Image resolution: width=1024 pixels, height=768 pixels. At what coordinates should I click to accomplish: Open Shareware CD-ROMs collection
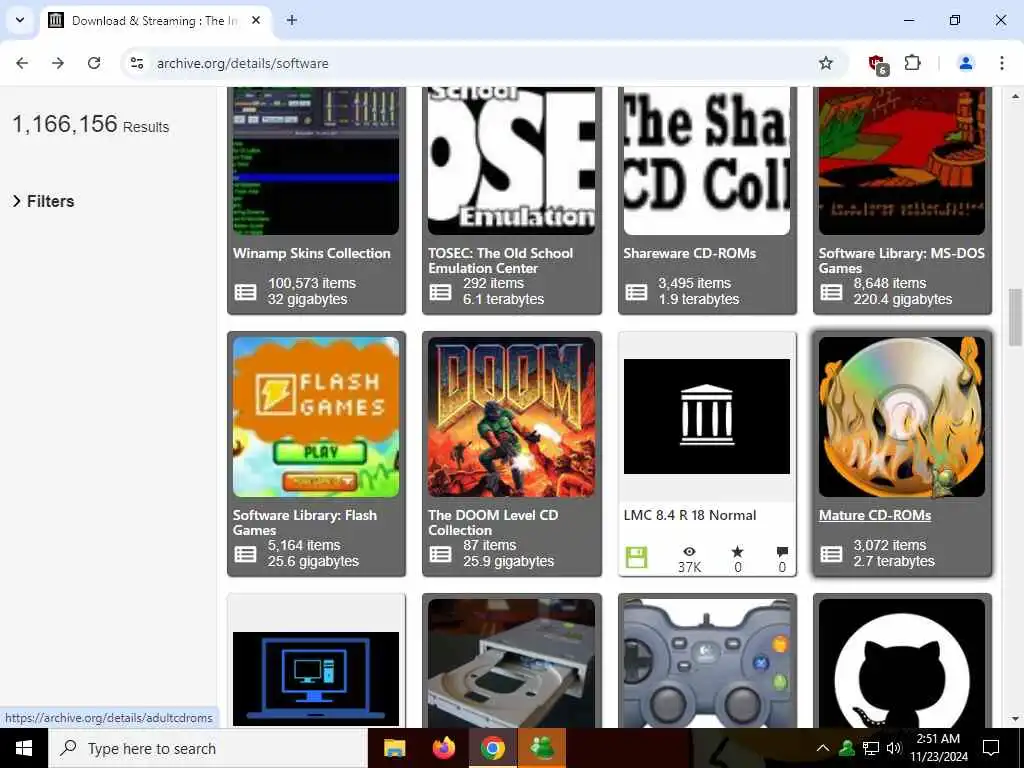(690, 253)
